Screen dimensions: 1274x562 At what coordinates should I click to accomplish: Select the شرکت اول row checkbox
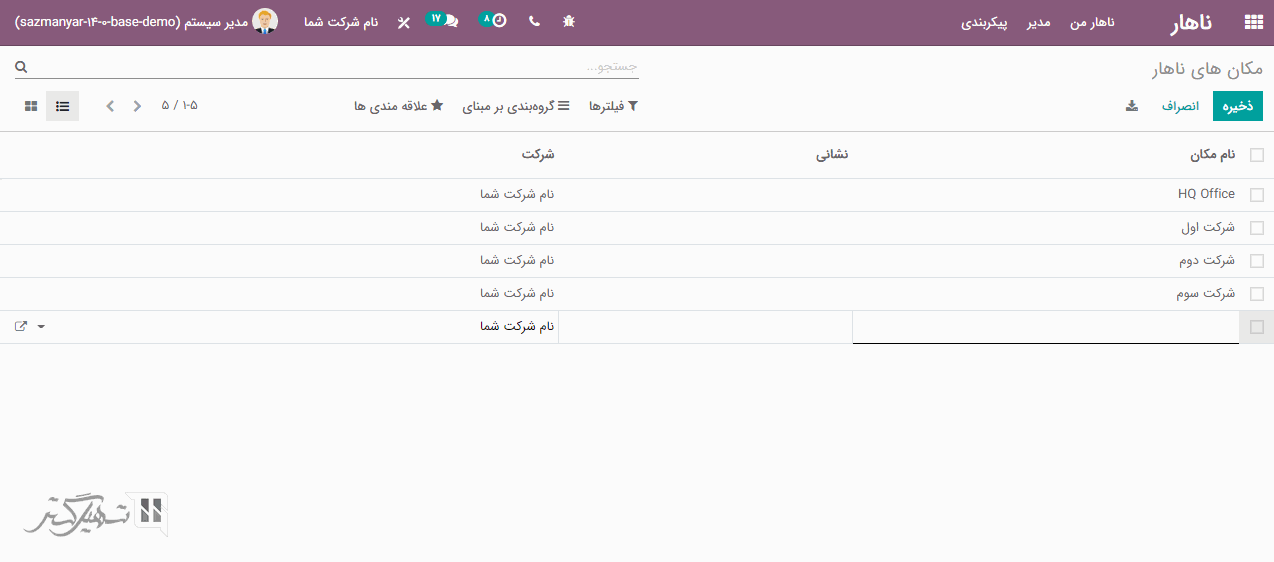point(1256,228)
